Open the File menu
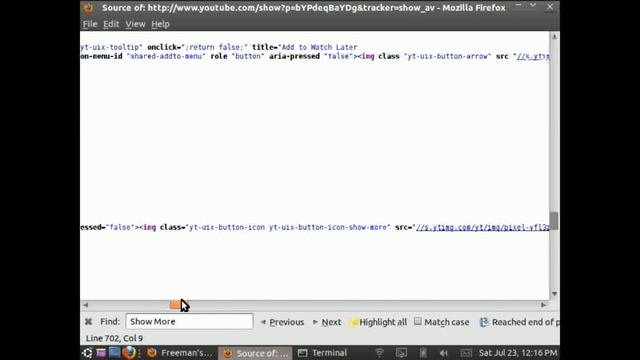640x360 pixels. coord(90,24)
